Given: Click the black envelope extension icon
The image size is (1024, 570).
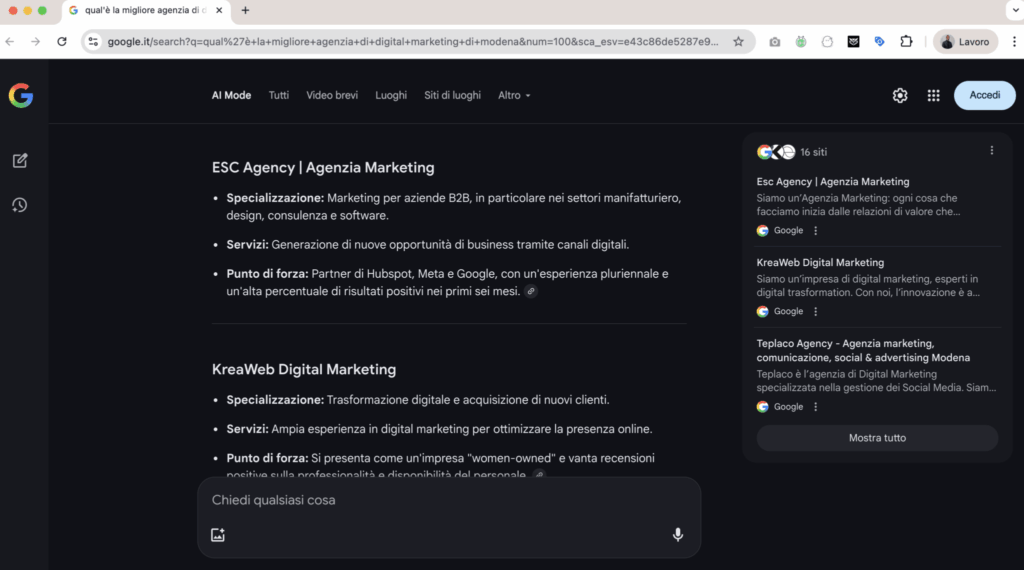Looking at the screenshot, I should [x=853, y=42].
